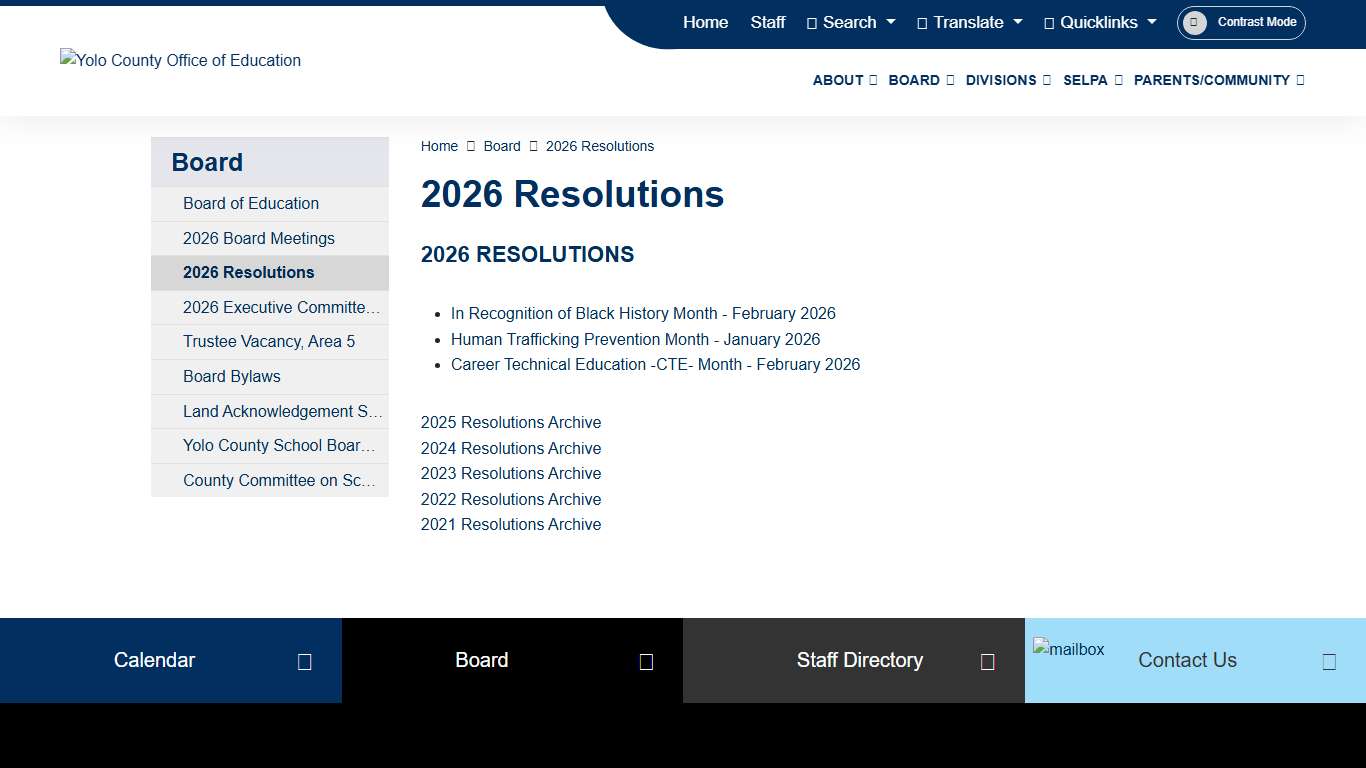The height and width of the screenshot is (768, 1366).
Task: Click the Home breadcrumb link
Action: 439,146
